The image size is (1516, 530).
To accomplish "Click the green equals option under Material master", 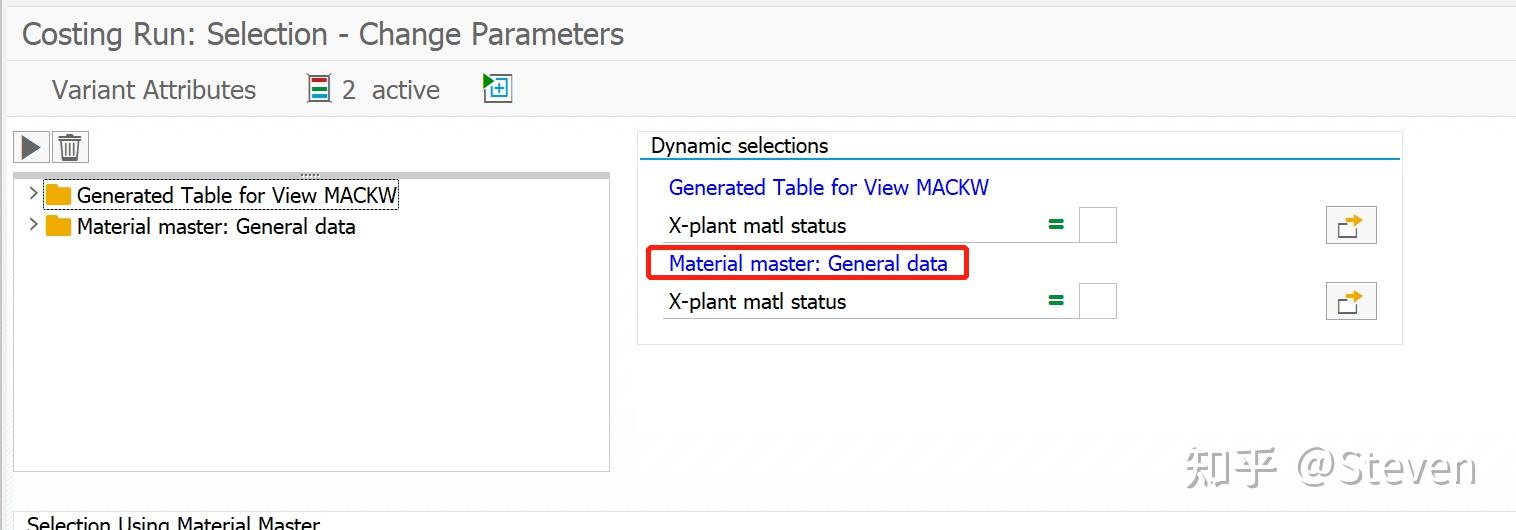I will (x=1056, y=301).
